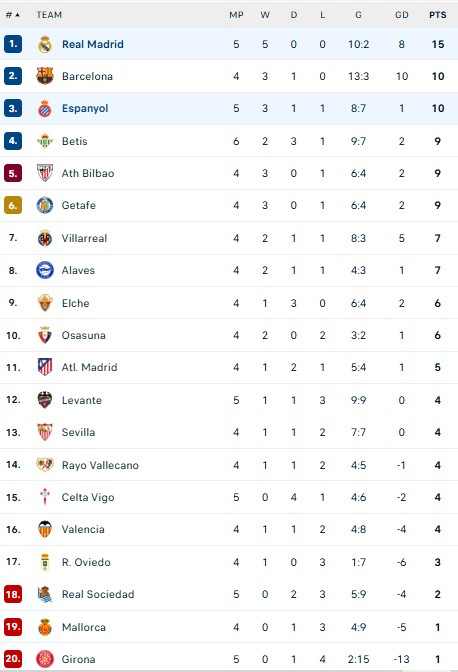Click the MP column header
Viewport: 458px width, 672px height.
click(x=236, y=15)
